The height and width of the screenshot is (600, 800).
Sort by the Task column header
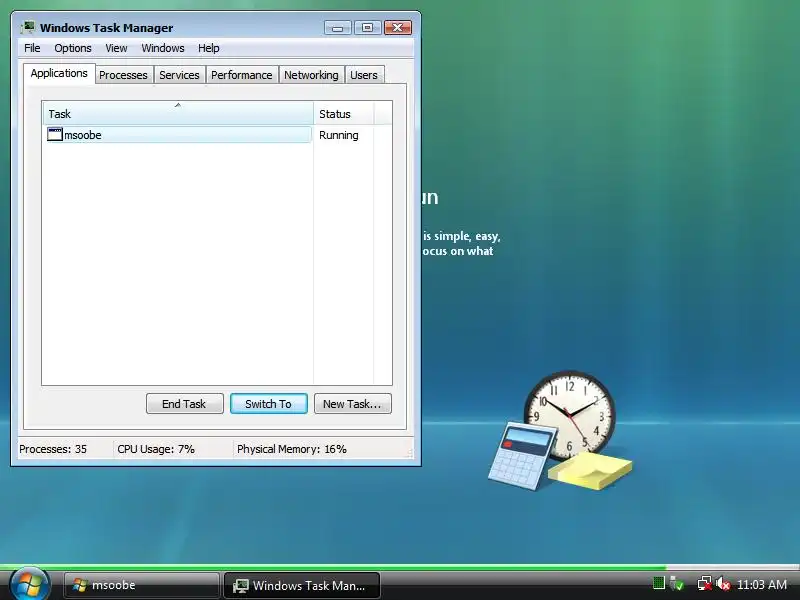[178, 113]
